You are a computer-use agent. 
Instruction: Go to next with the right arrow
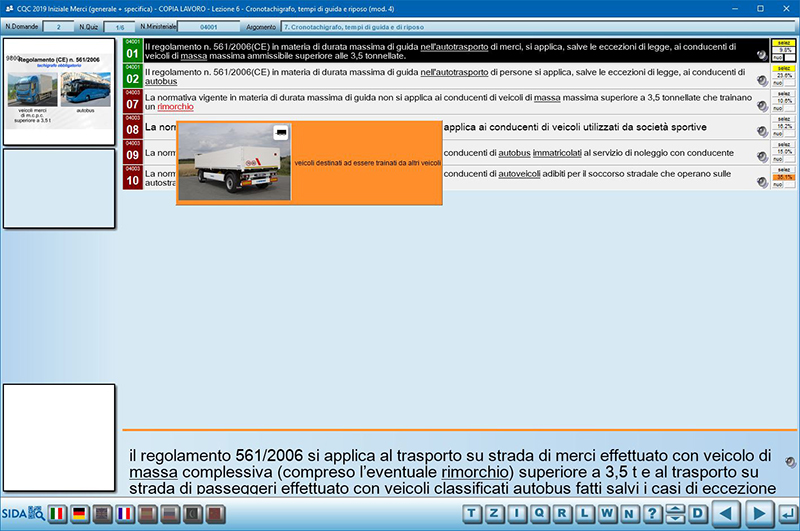(759, 514)
